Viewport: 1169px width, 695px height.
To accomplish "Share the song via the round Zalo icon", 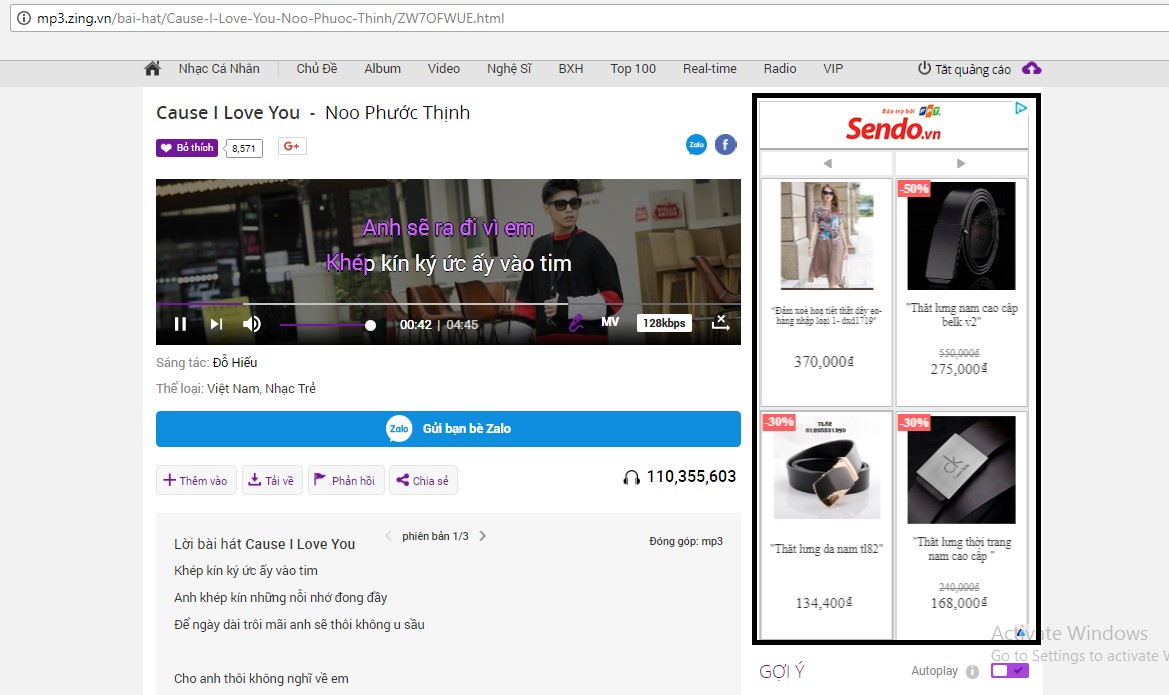I will (x=696, y=145).
